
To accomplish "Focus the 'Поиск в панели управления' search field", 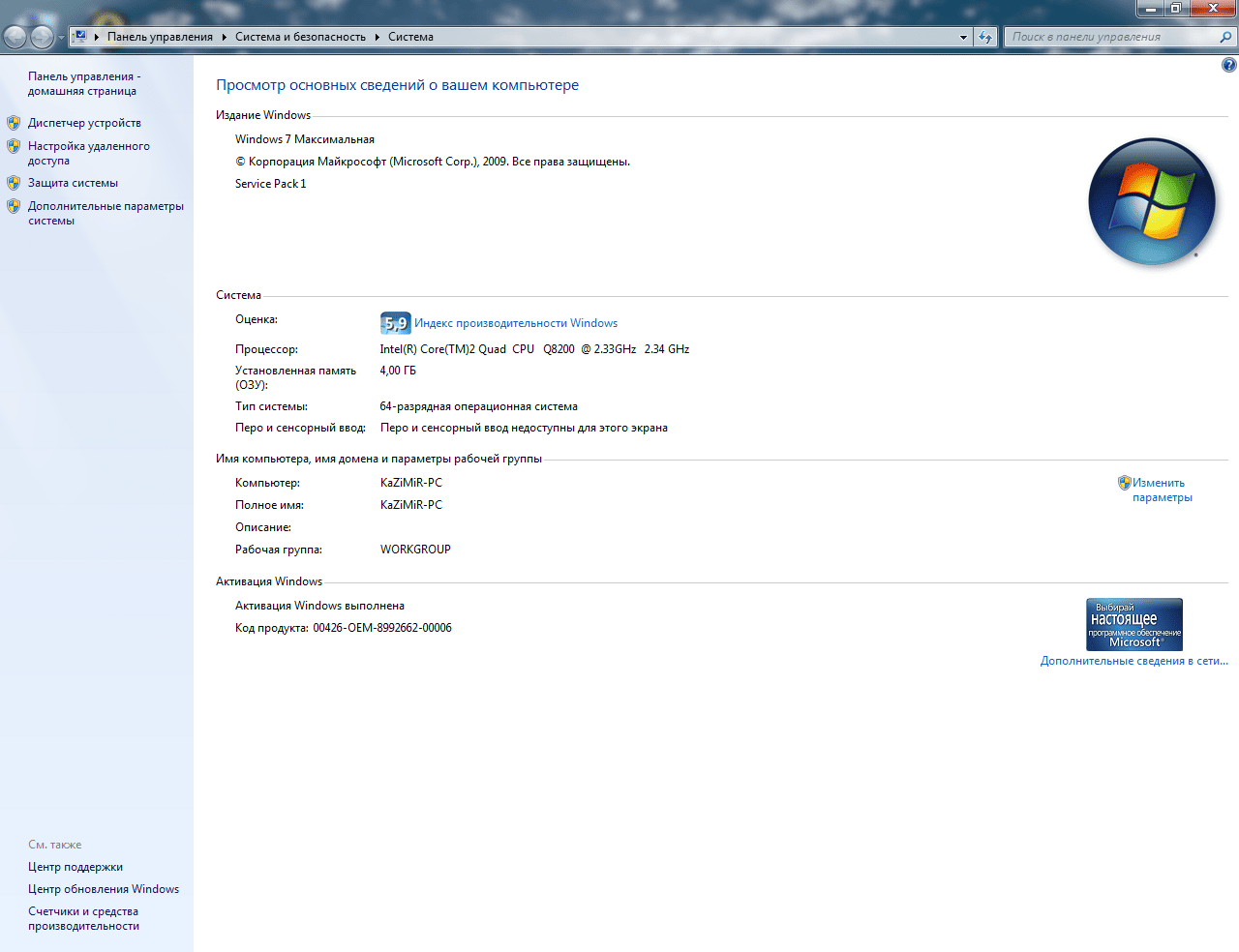I will 1110,37.
